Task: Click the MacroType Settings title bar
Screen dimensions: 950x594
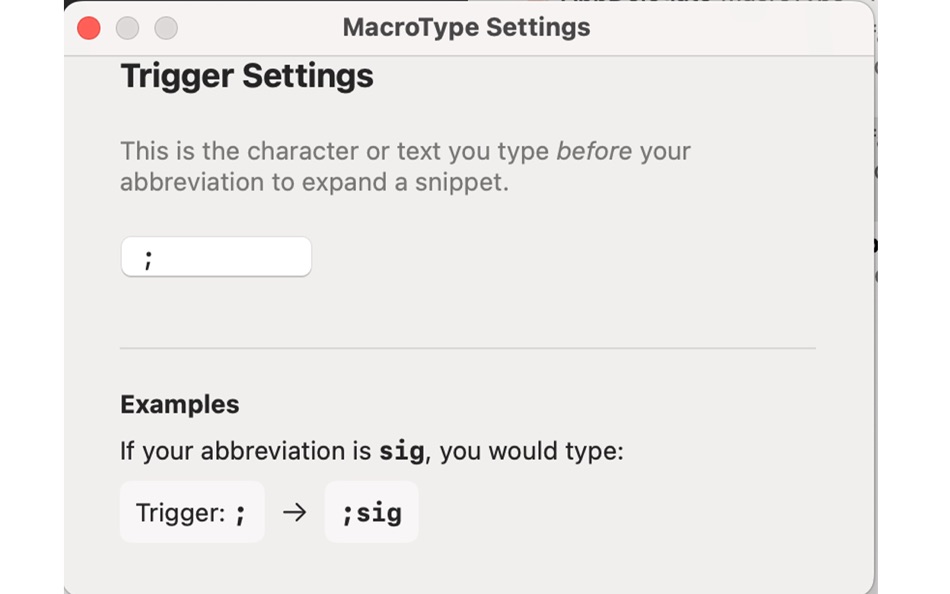Action: point(465,27)
